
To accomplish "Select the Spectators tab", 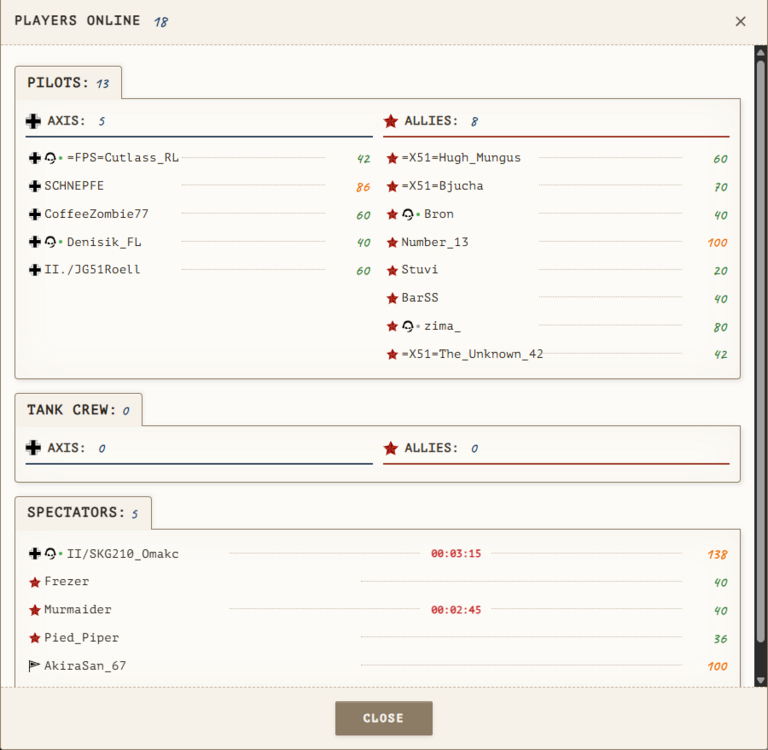I will (x=83, y=512).
